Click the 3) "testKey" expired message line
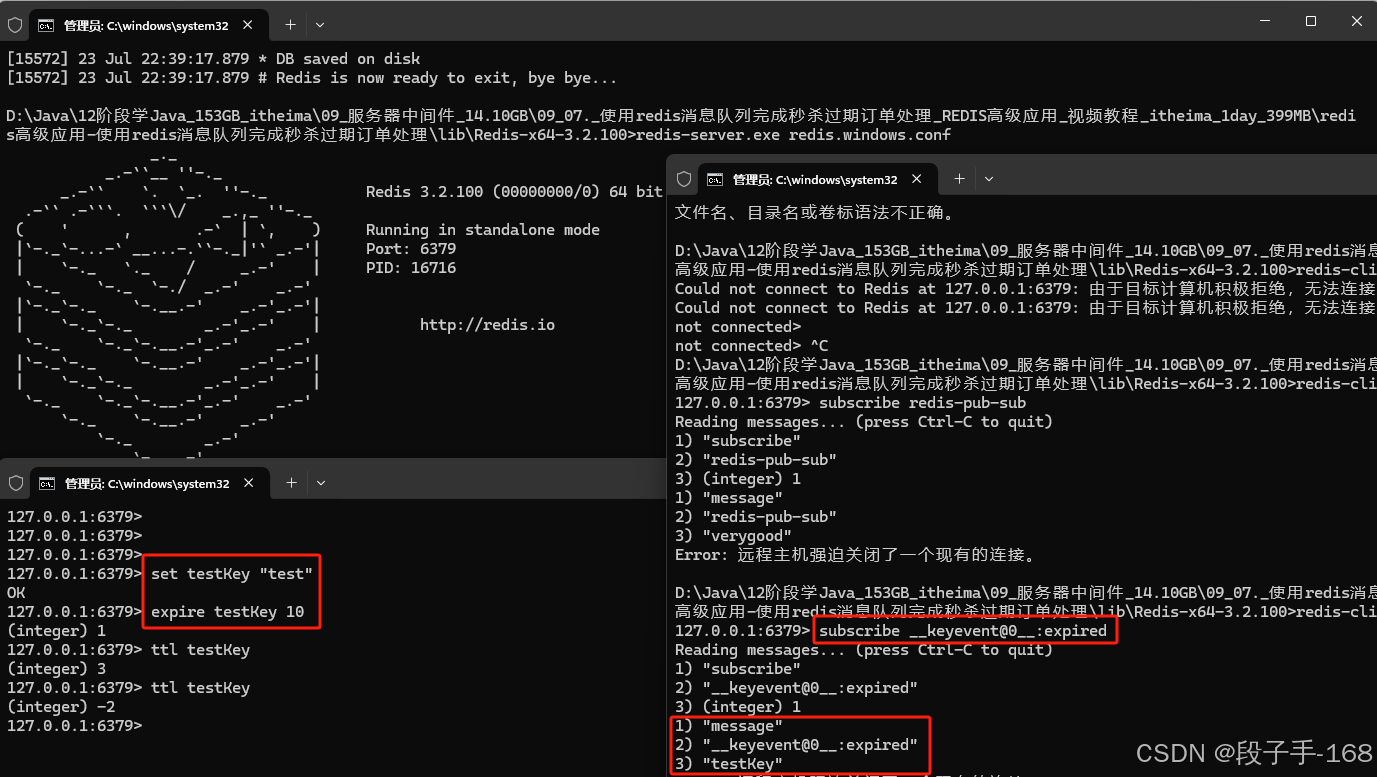The width and height of the screenshot is (1377, 777). tap(729, 764)
